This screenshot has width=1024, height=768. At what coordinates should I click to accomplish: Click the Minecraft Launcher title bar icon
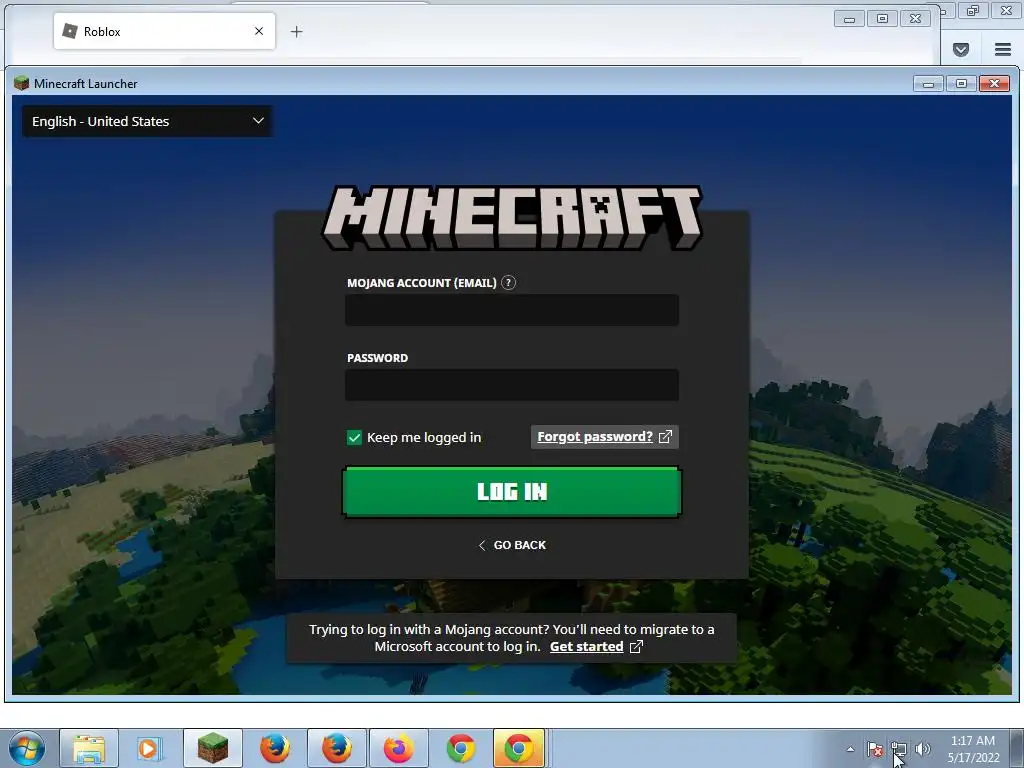tap(22, 84)
